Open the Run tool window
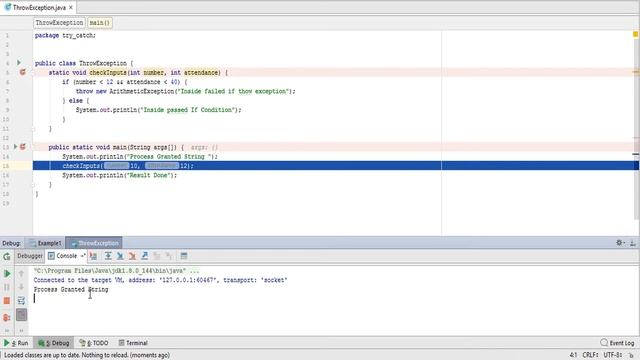 click(16, 343)
